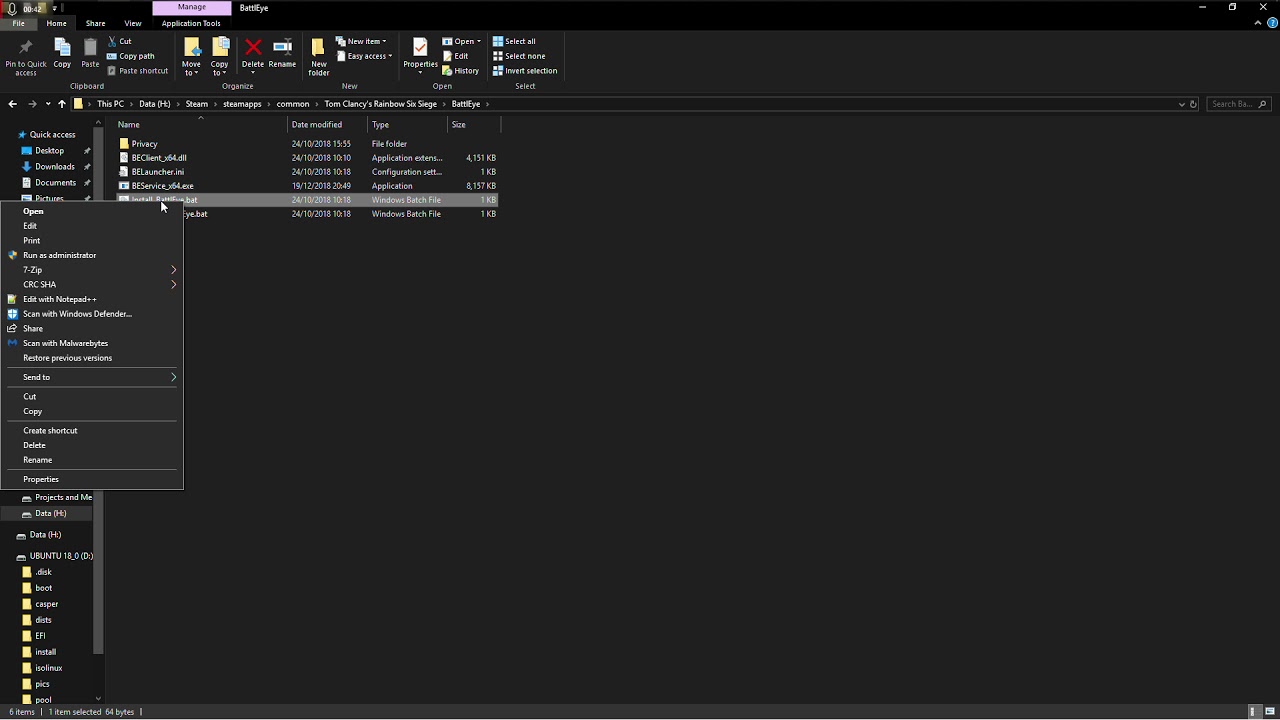Screen dimensions: 1280x720
Task: Click the Forward navigation arrow
Action: pos(32,104)
